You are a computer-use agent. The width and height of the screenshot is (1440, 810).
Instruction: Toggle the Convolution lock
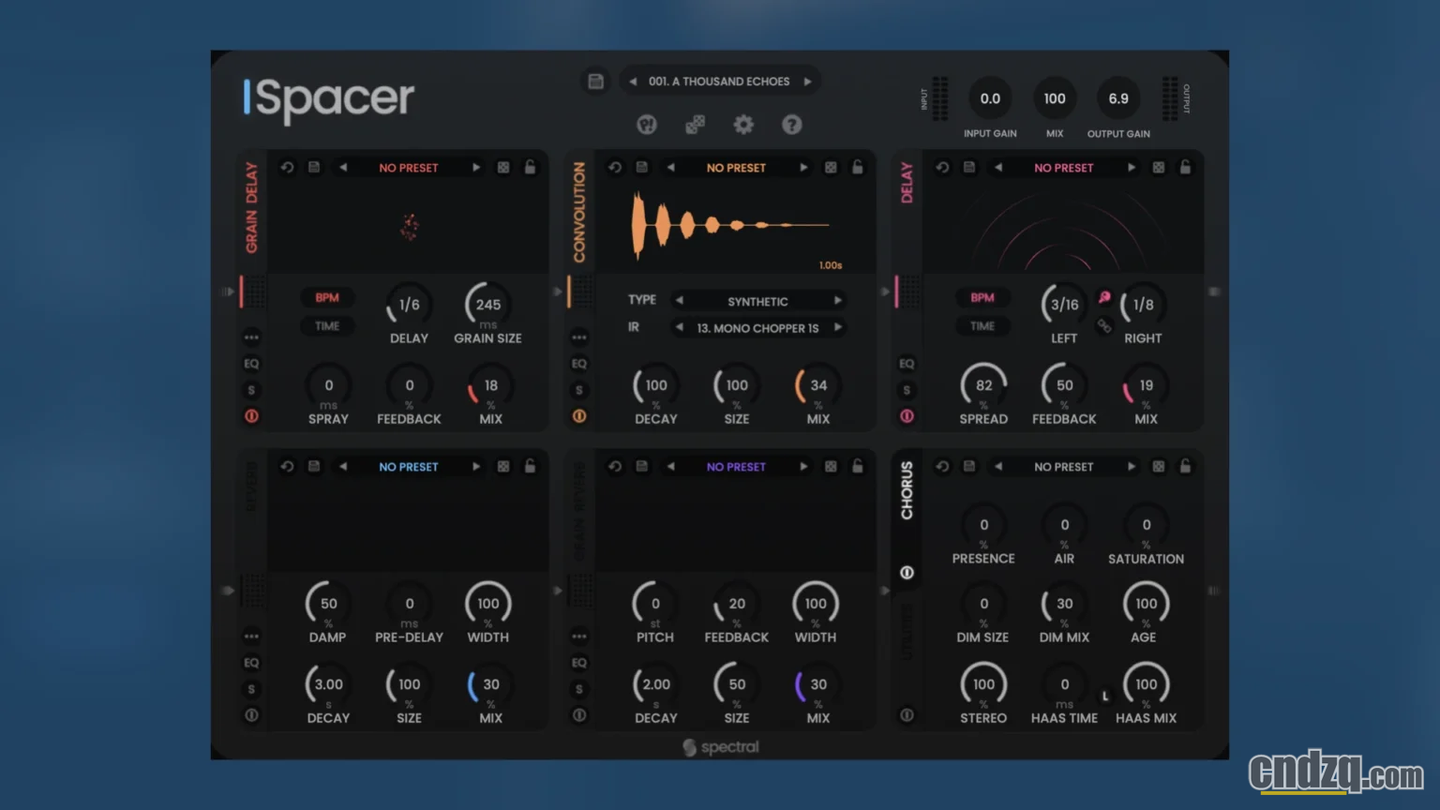(x=857, y=167)
